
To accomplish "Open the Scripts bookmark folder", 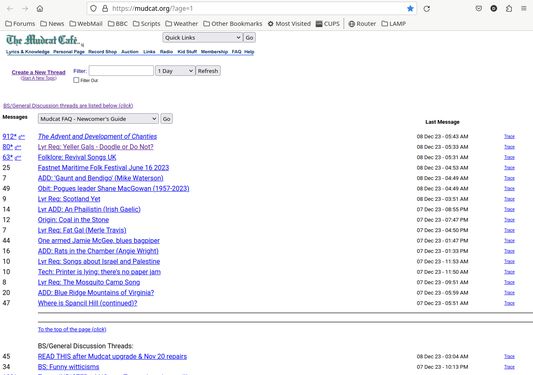I will pos(147,23).
